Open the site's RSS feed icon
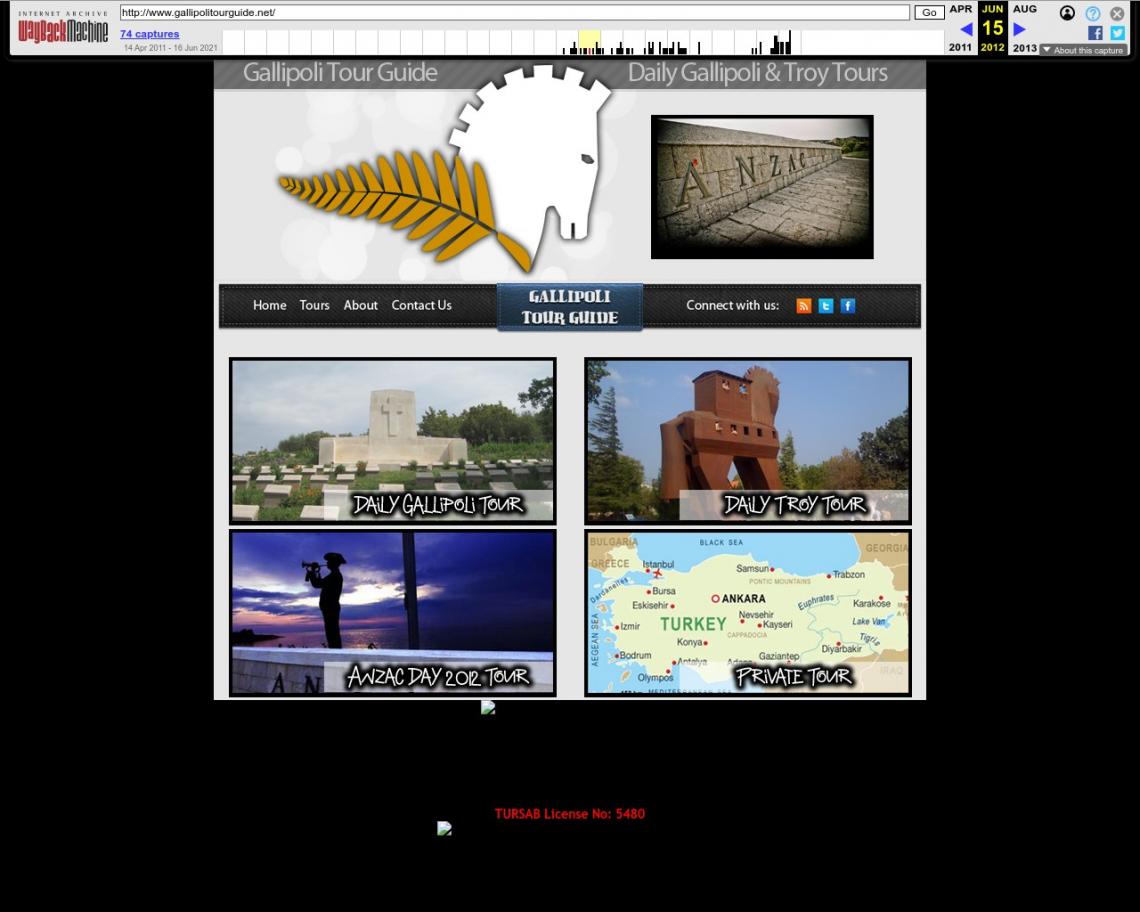Screen dimensions: 1140x912 803,306
